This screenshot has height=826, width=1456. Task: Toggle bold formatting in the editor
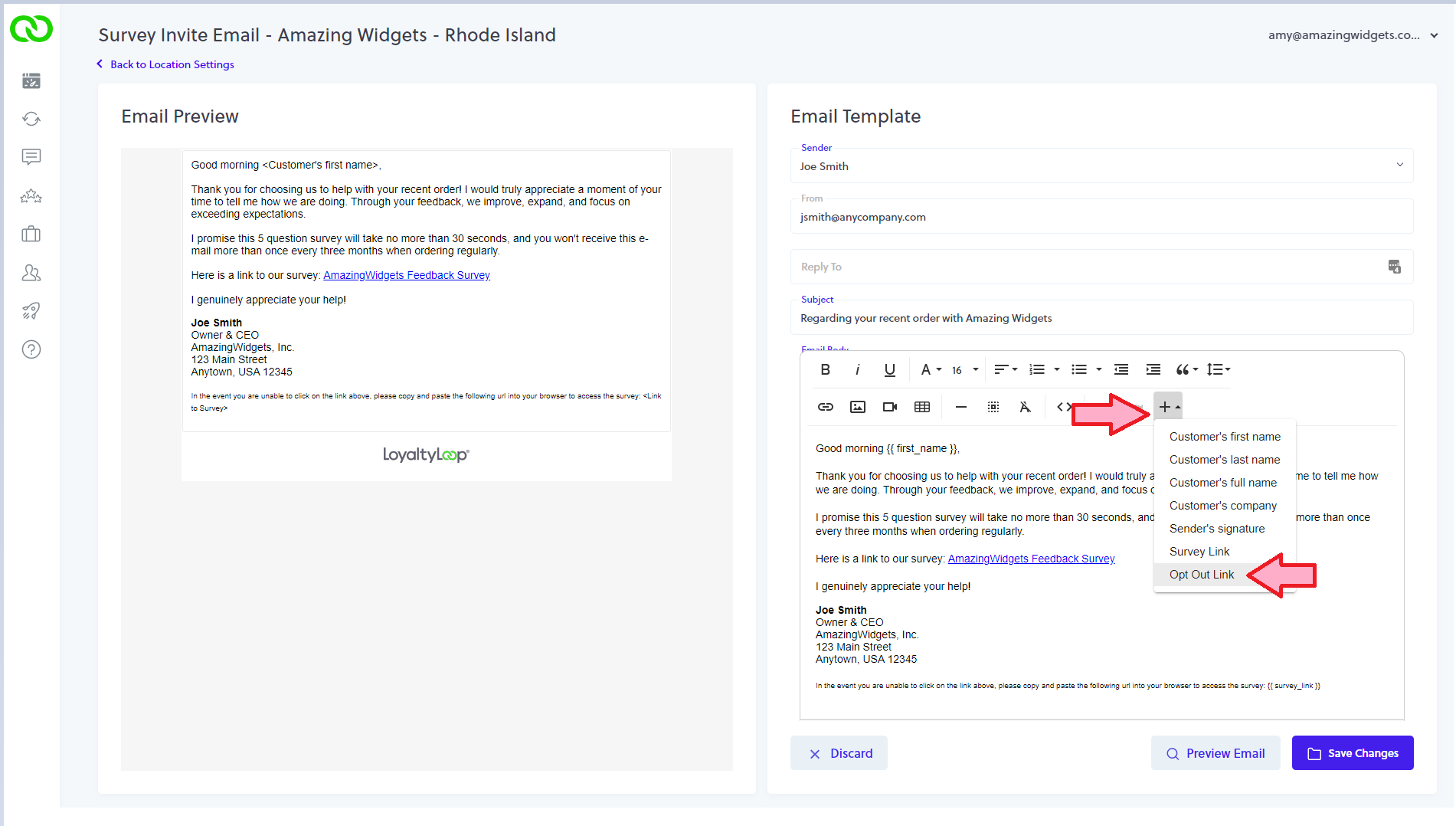[825, 369]
